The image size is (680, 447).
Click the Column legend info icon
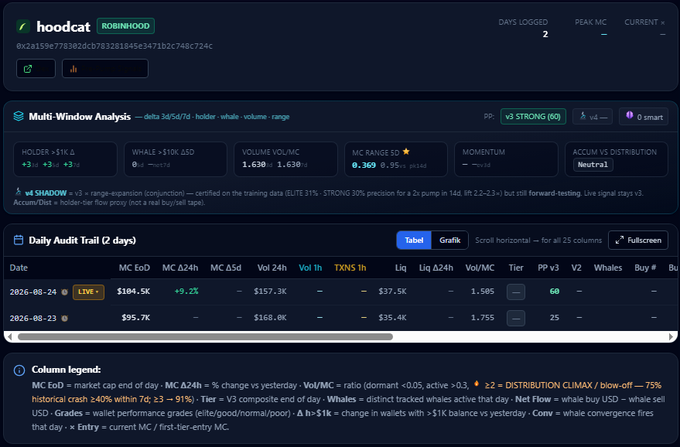click(x=19, y=370)
